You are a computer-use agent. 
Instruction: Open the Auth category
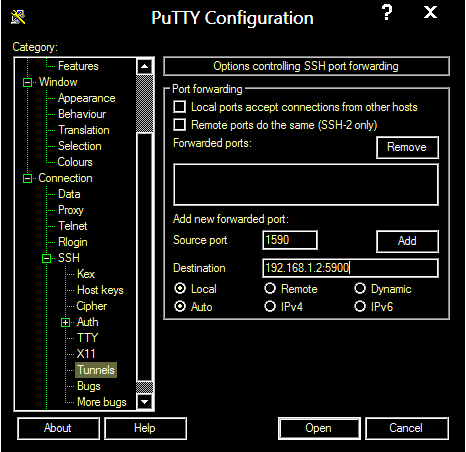88,322
